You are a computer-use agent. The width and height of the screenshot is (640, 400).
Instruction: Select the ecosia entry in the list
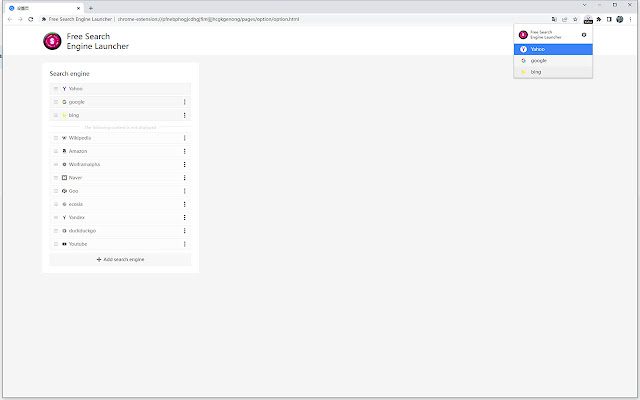pyautogui.click(x=120, y=204)
